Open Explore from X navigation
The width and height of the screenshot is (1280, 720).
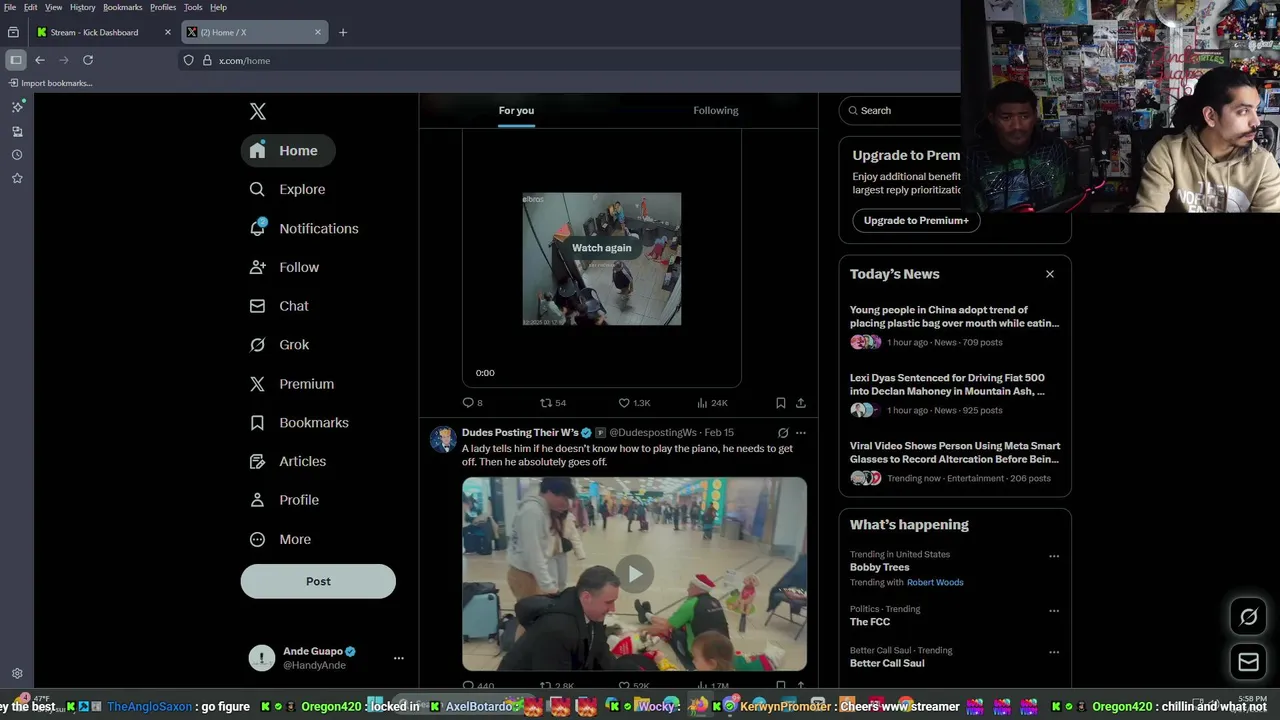click(x=288, y=189)
